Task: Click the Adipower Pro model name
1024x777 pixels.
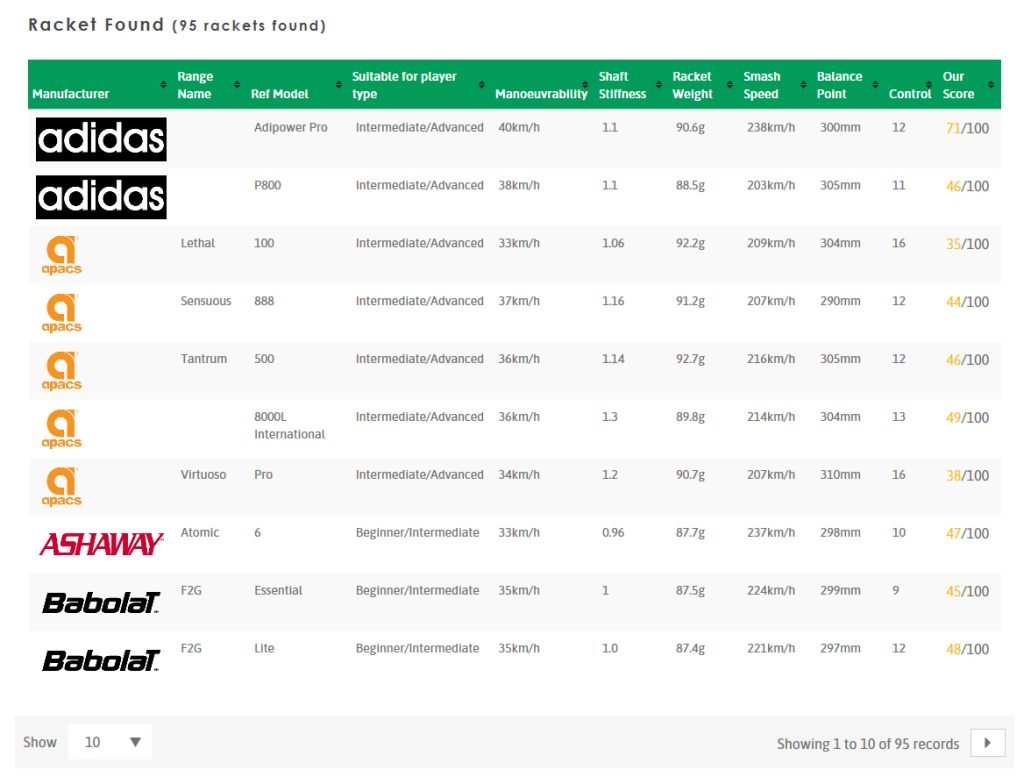Action: [x=291, y=127]
